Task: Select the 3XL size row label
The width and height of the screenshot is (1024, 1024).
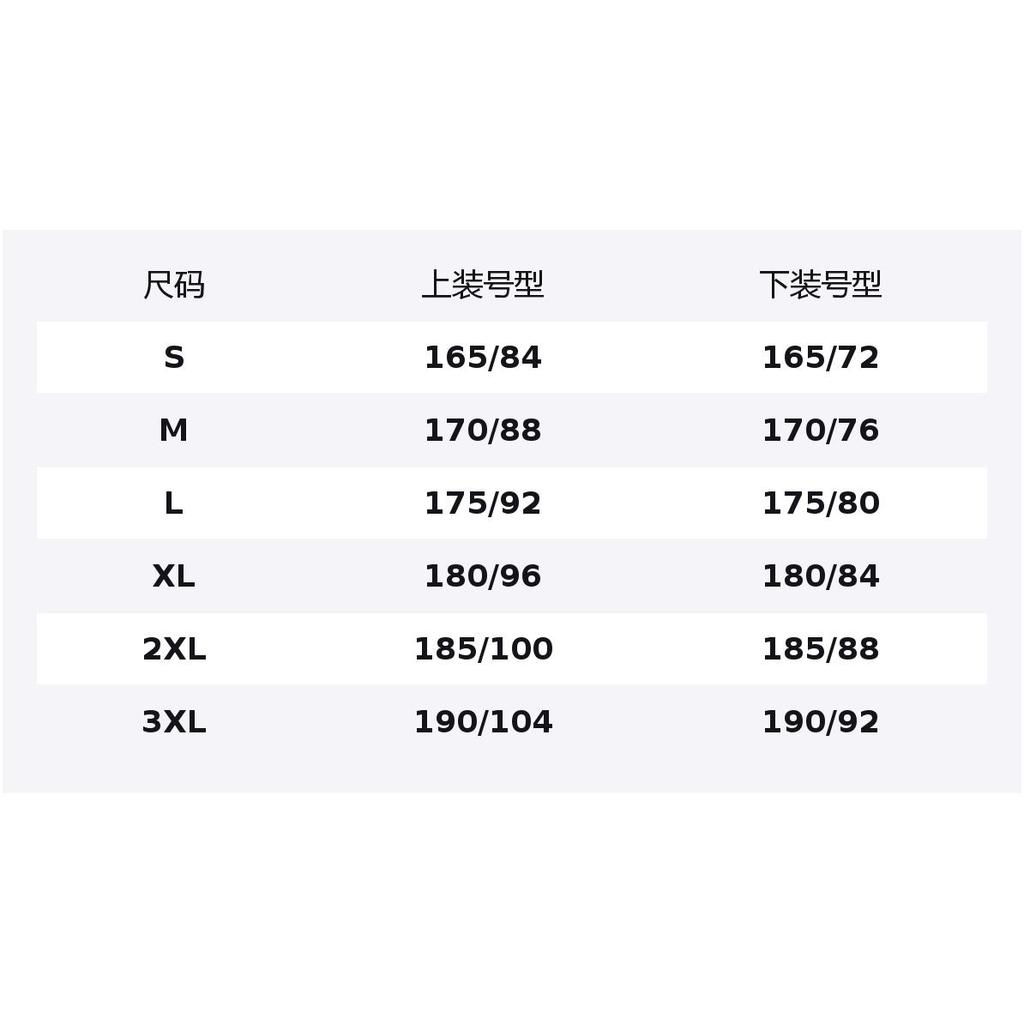Action: coord(174,722)
